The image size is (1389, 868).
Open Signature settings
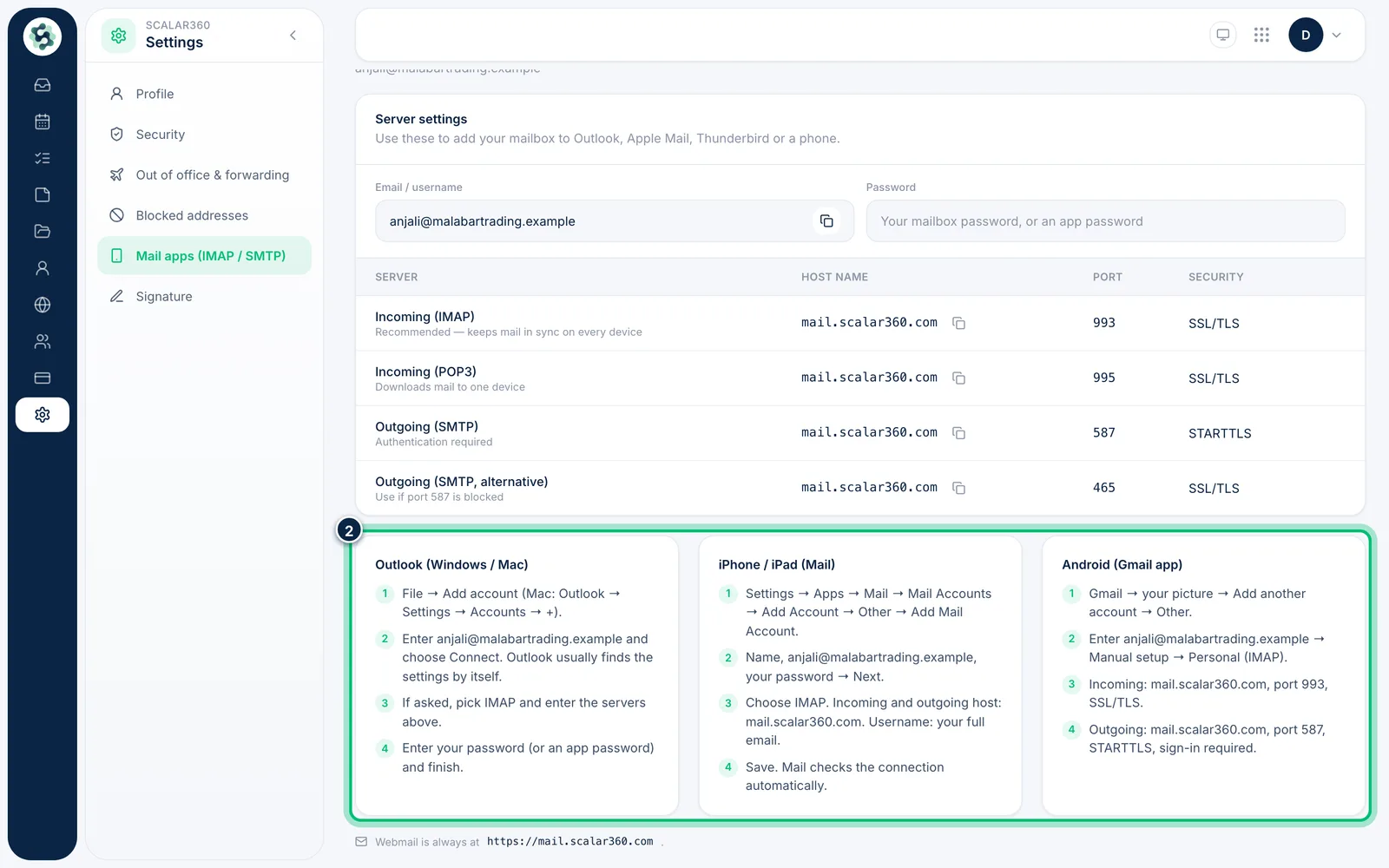pyautogui.click(x=204, y=296)
